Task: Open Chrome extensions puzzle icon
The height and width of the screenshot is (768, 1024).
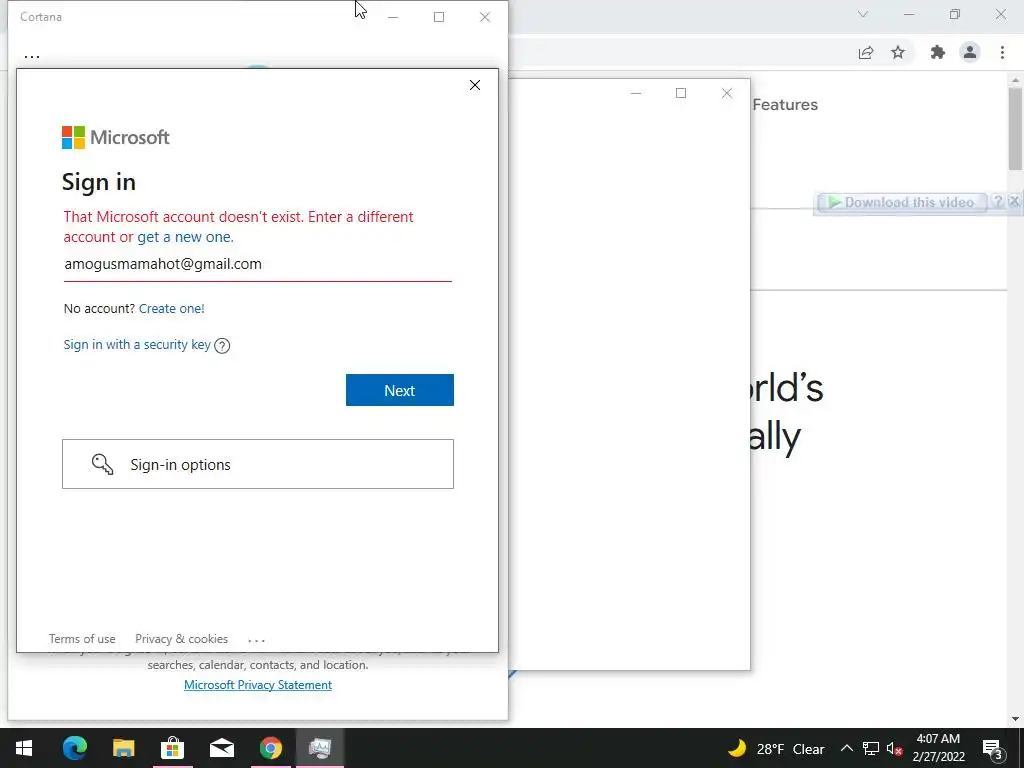Action: [x=938, y=52]
